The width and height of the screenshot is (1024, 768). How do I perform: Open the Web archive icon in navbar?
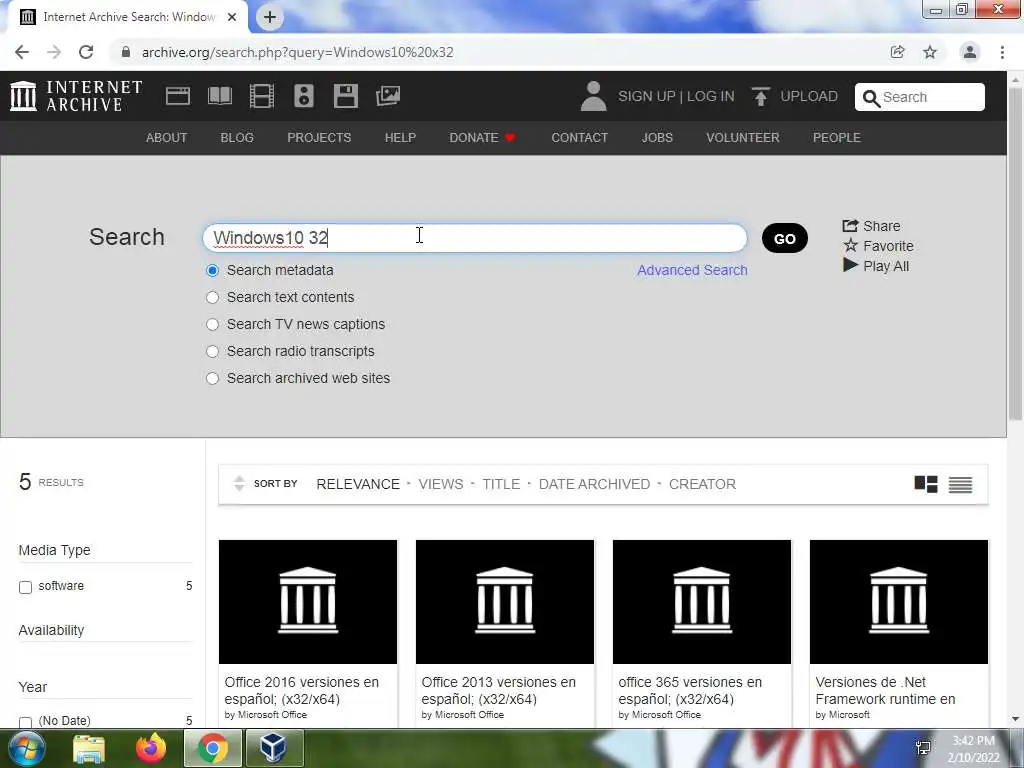(x=178, y=96)
